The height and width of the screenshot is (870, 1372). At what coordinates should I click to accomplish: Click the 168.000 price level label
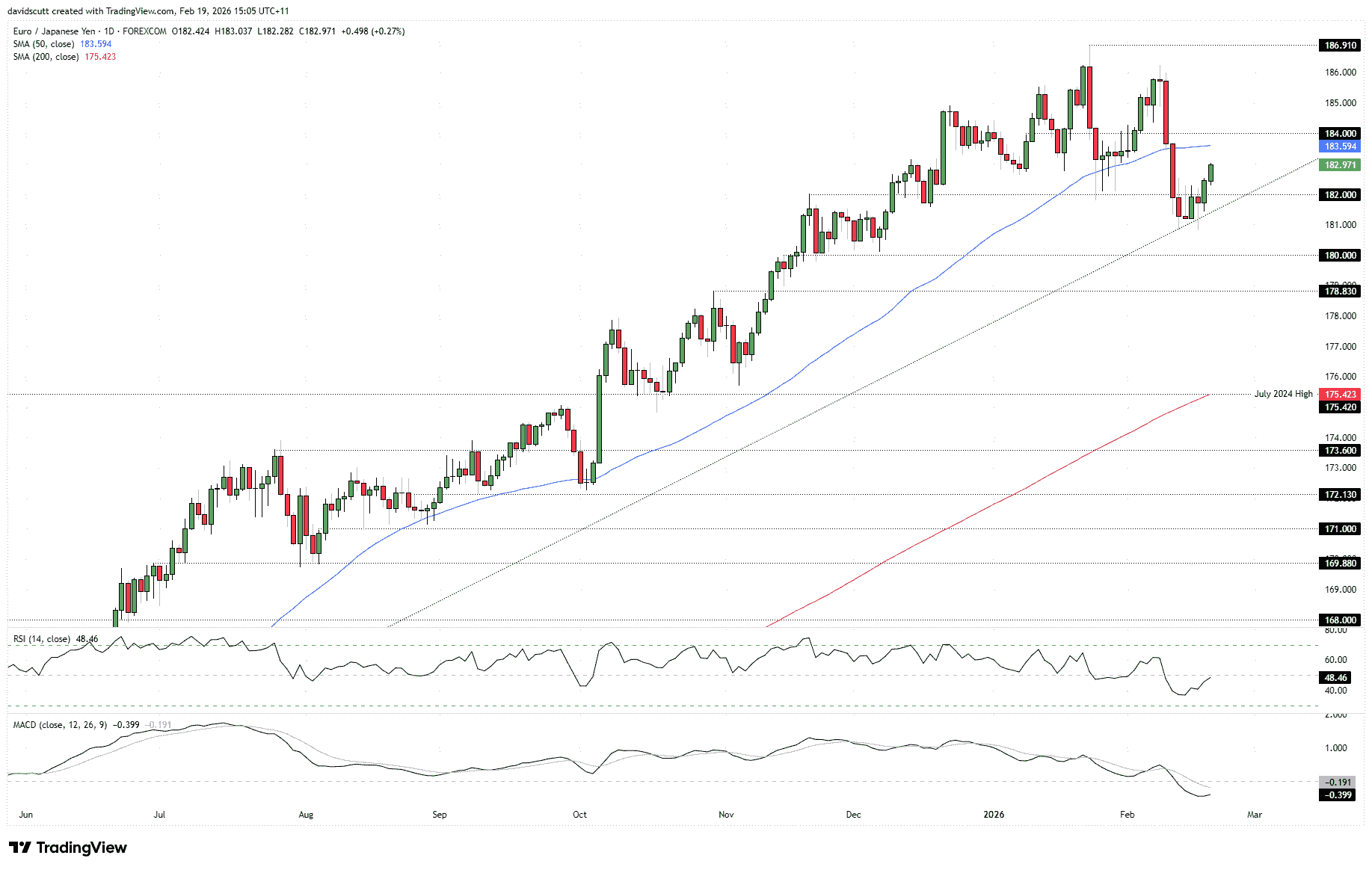(1340, 620)
